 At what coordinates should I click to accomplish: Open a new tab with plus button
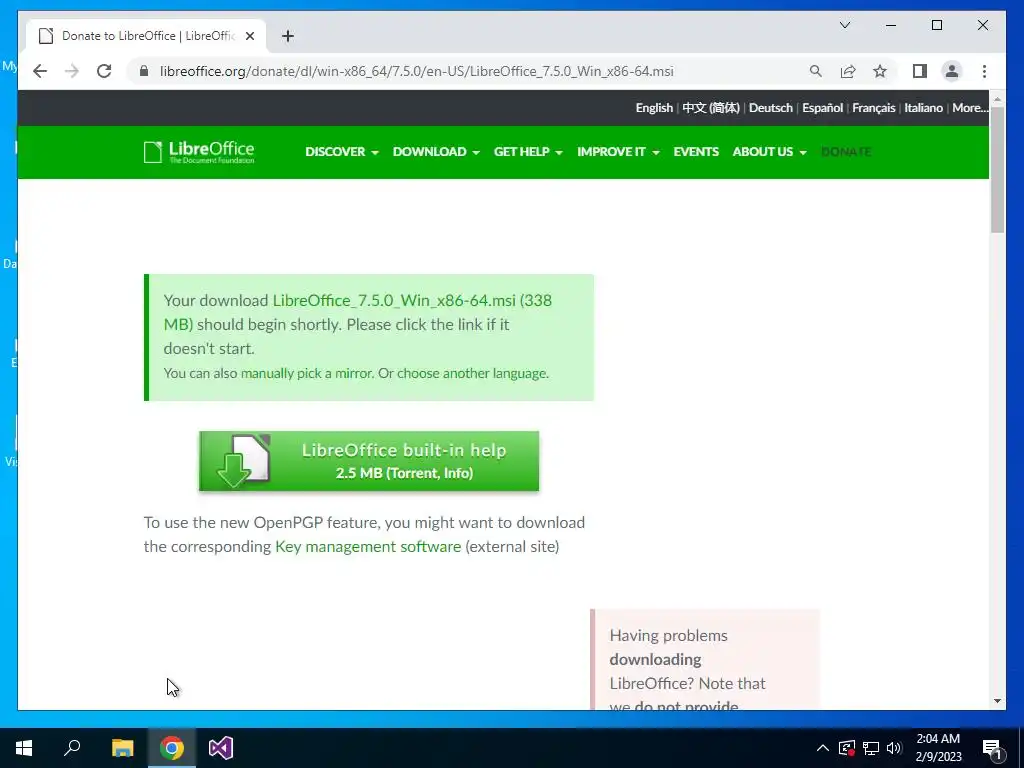coord(288,36)
